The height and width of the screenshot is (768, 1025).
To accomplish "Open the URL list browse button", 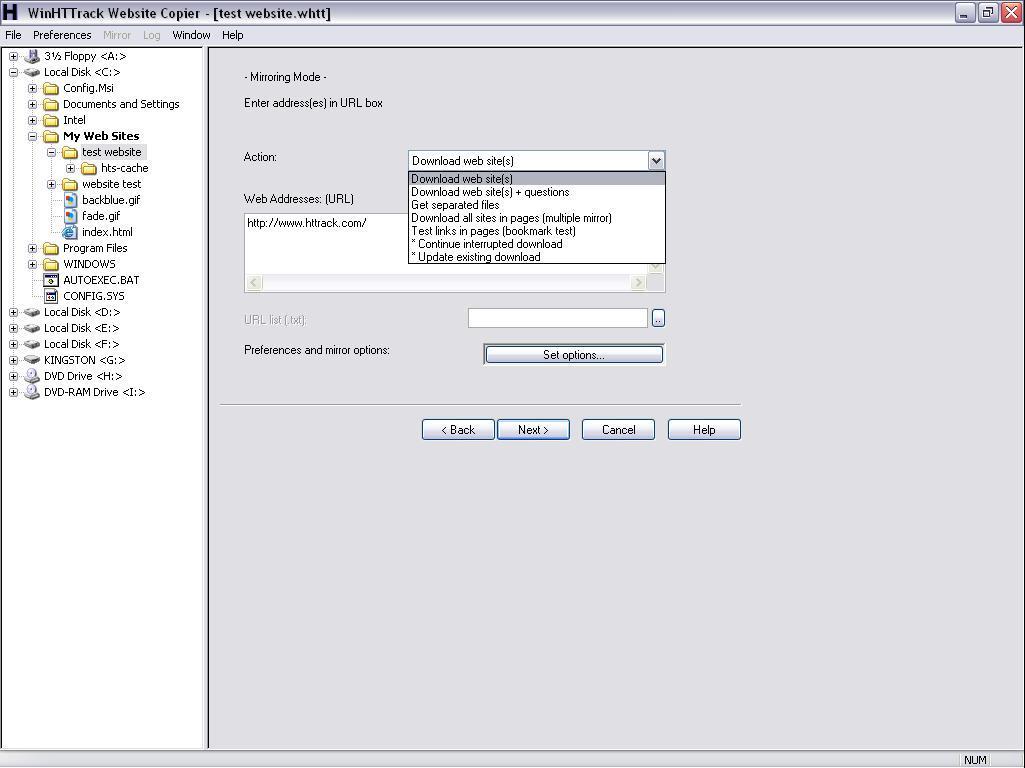I will (658, 318).
